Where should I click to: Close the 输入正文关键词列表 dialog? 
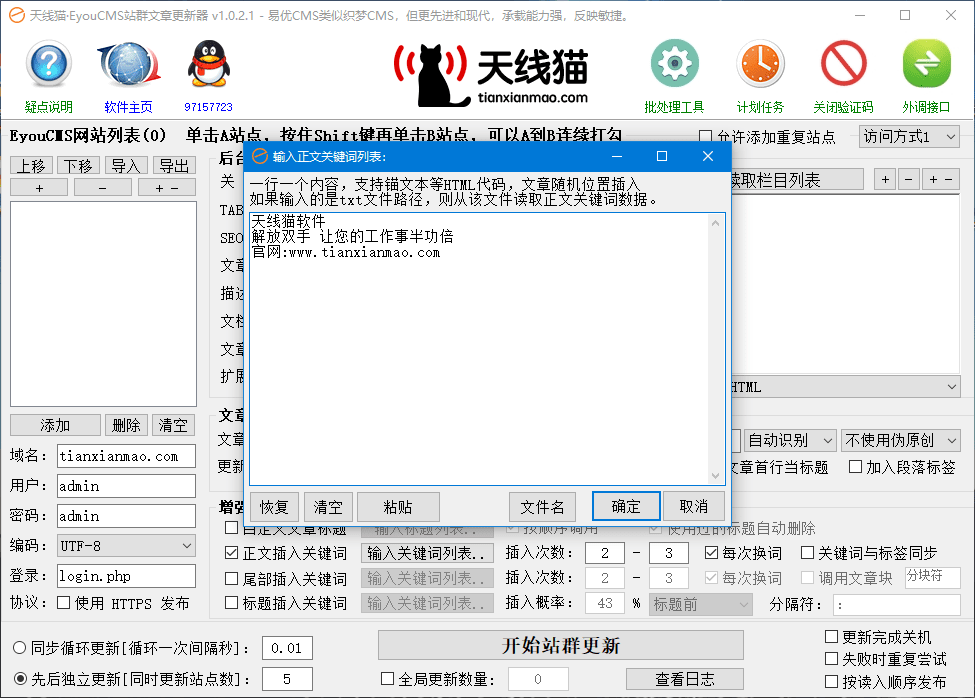(708, 156)
